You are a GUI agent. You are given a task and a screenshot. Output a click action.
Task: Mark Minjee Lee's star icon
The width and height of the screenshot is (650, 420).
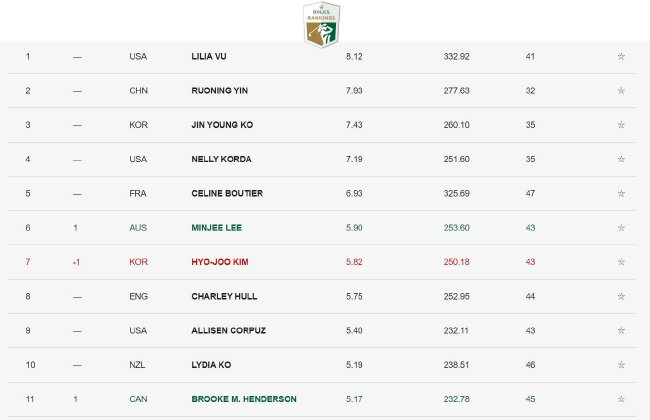(x=621, y=228)
